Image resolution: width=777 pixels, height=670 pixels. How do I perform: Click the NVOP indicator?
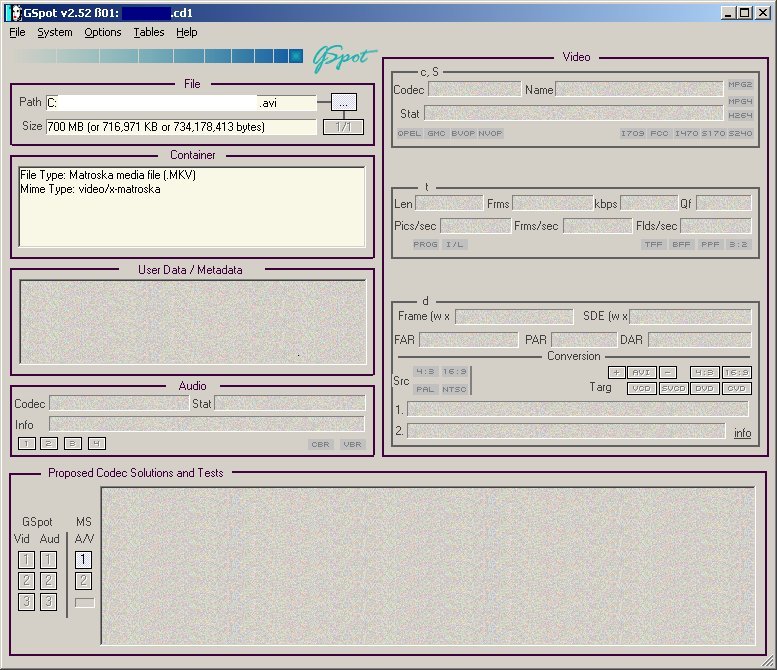[x=490, y=133]
